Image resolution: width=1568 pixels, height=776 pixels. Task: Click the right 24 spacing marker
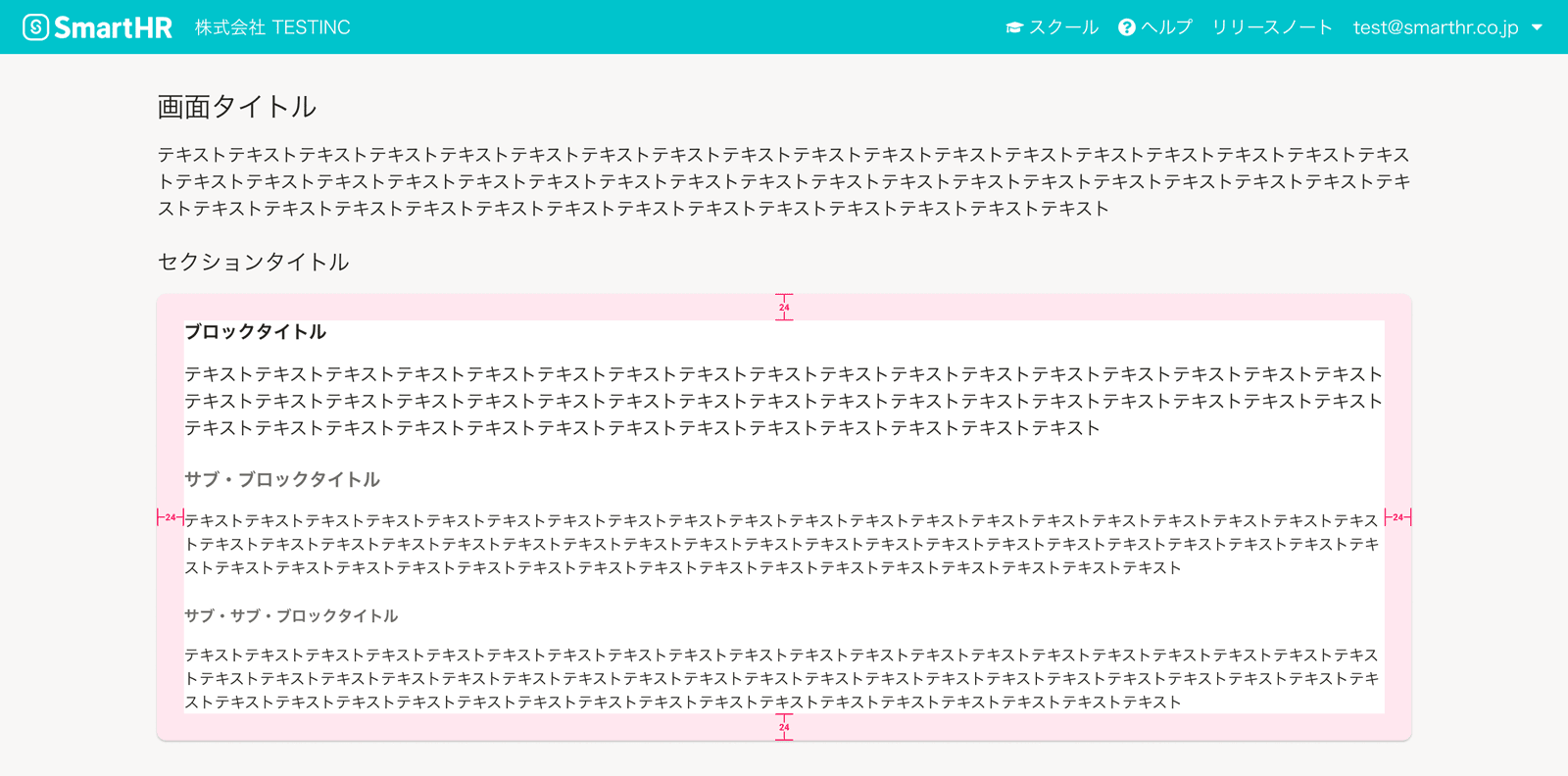click(x=1397, y=517)
